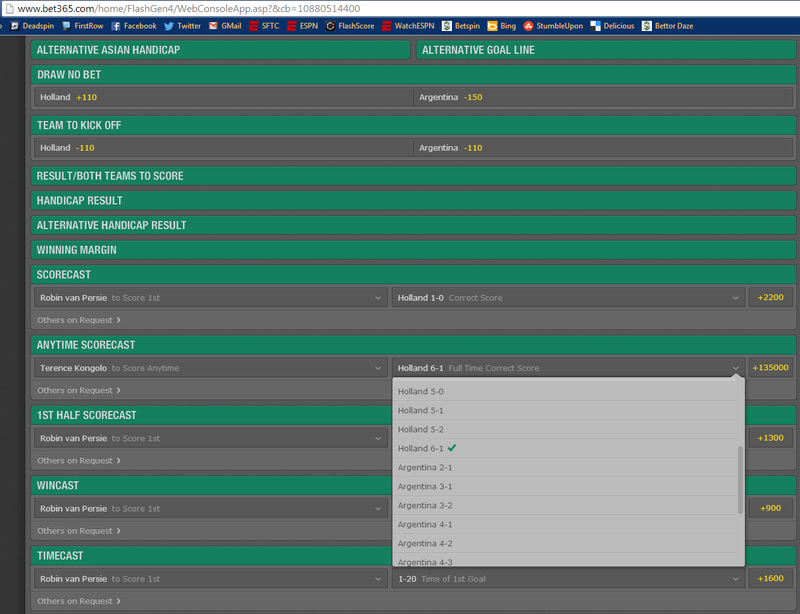Screen dimensions: 800x614
Task: Open the SFTC bookmark icon
Action: 254,26
